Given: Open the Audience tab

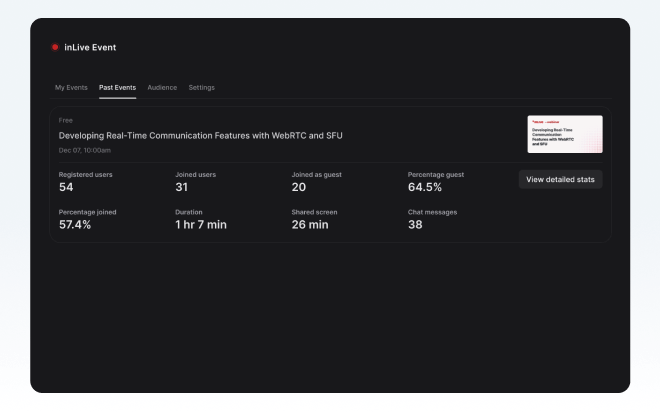Looking at the screenshot, I should 162,88.
